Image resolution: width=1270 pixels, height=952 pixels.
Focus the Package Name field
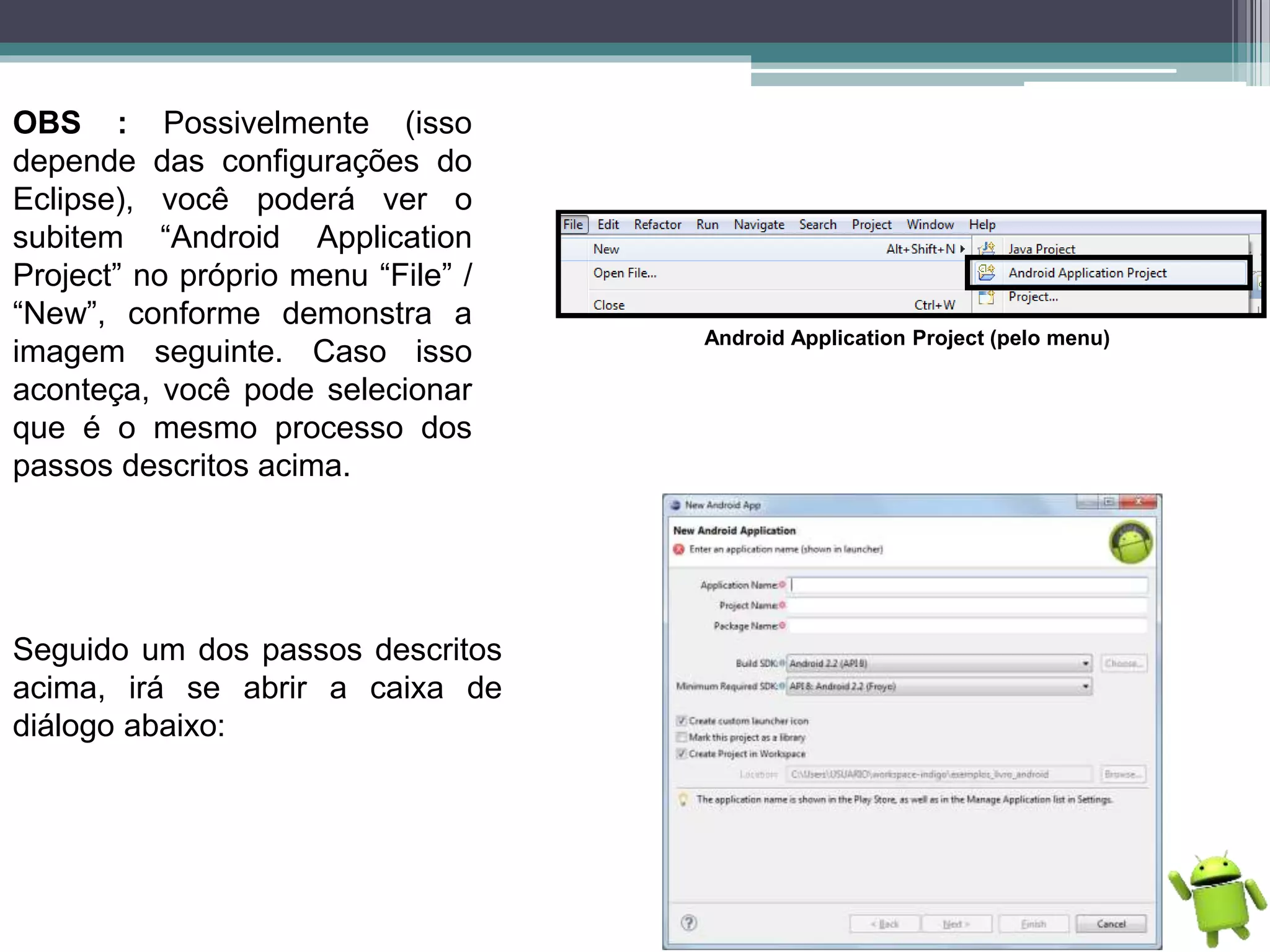tap(969, 626)
